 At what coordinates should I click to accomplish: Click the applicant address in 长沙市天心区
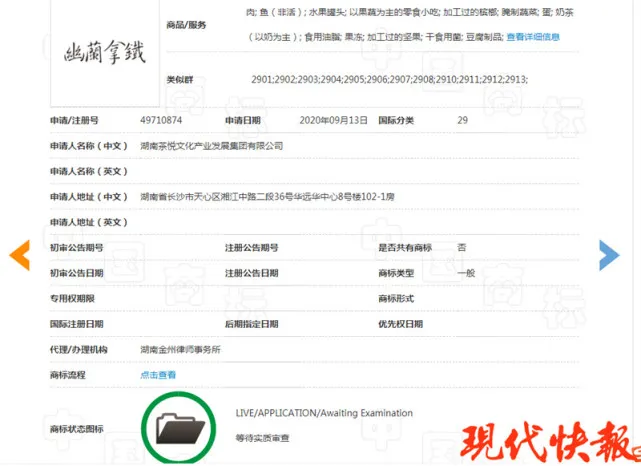[267, 197]
